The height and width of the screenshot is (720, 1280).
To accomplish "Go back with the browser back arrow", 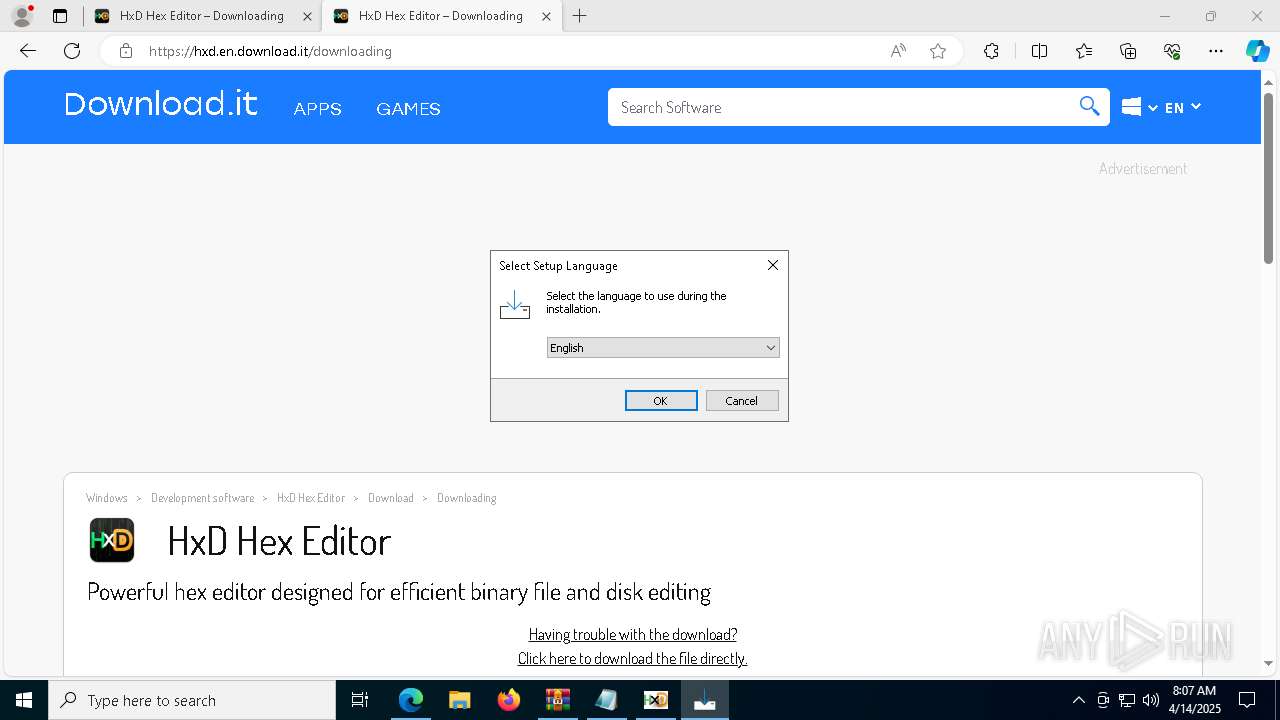I will (28, 51).
